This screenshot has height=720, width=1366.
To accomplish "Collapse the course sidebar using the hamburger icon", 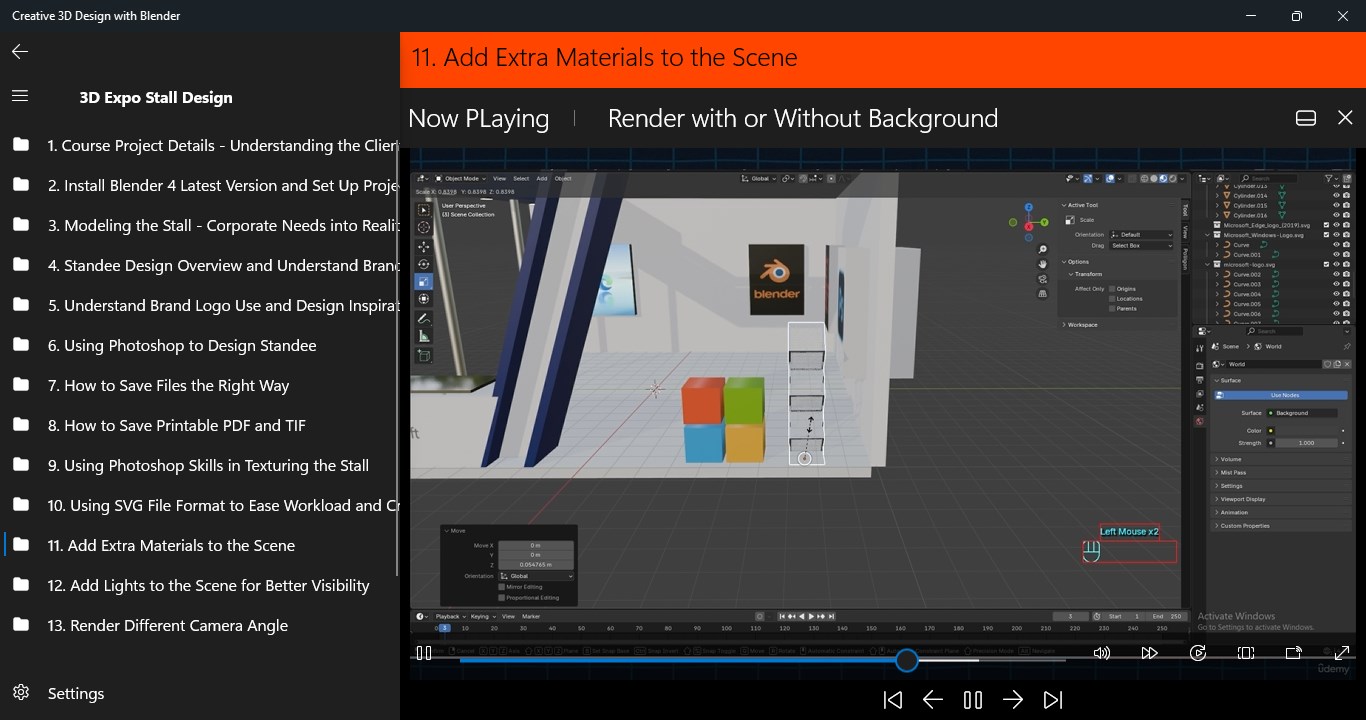I will pyautogui.click(x=19, y=96).
